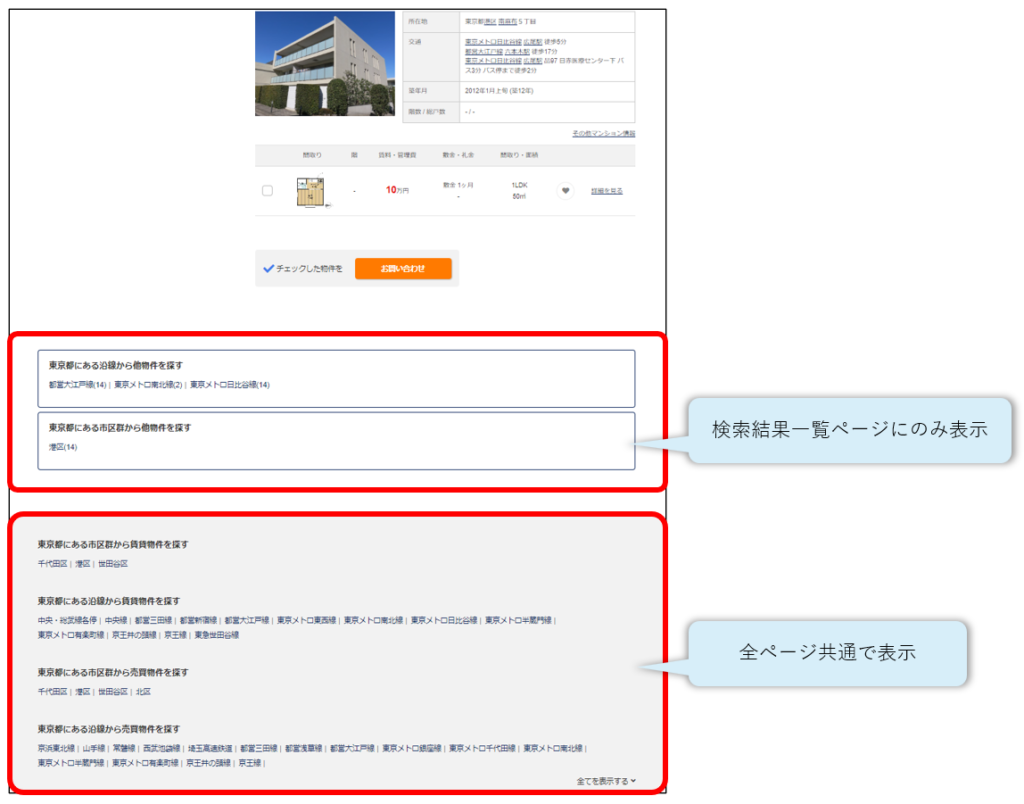
Task: Select the 東京メトロ日比谷線(14) link
Action: [x=230, y=384]
